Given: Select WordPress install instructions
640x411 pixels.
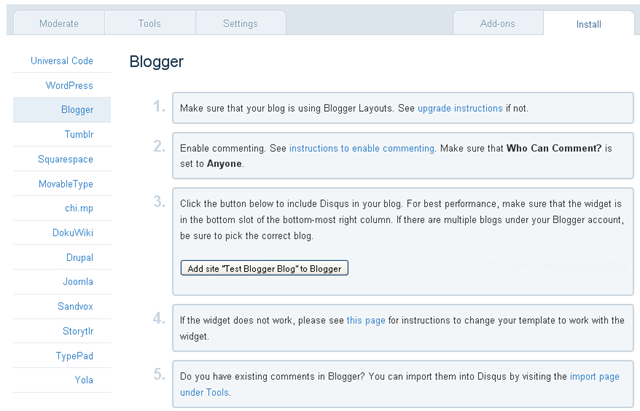Looking at the screenshot, I should tap(69, 85).
